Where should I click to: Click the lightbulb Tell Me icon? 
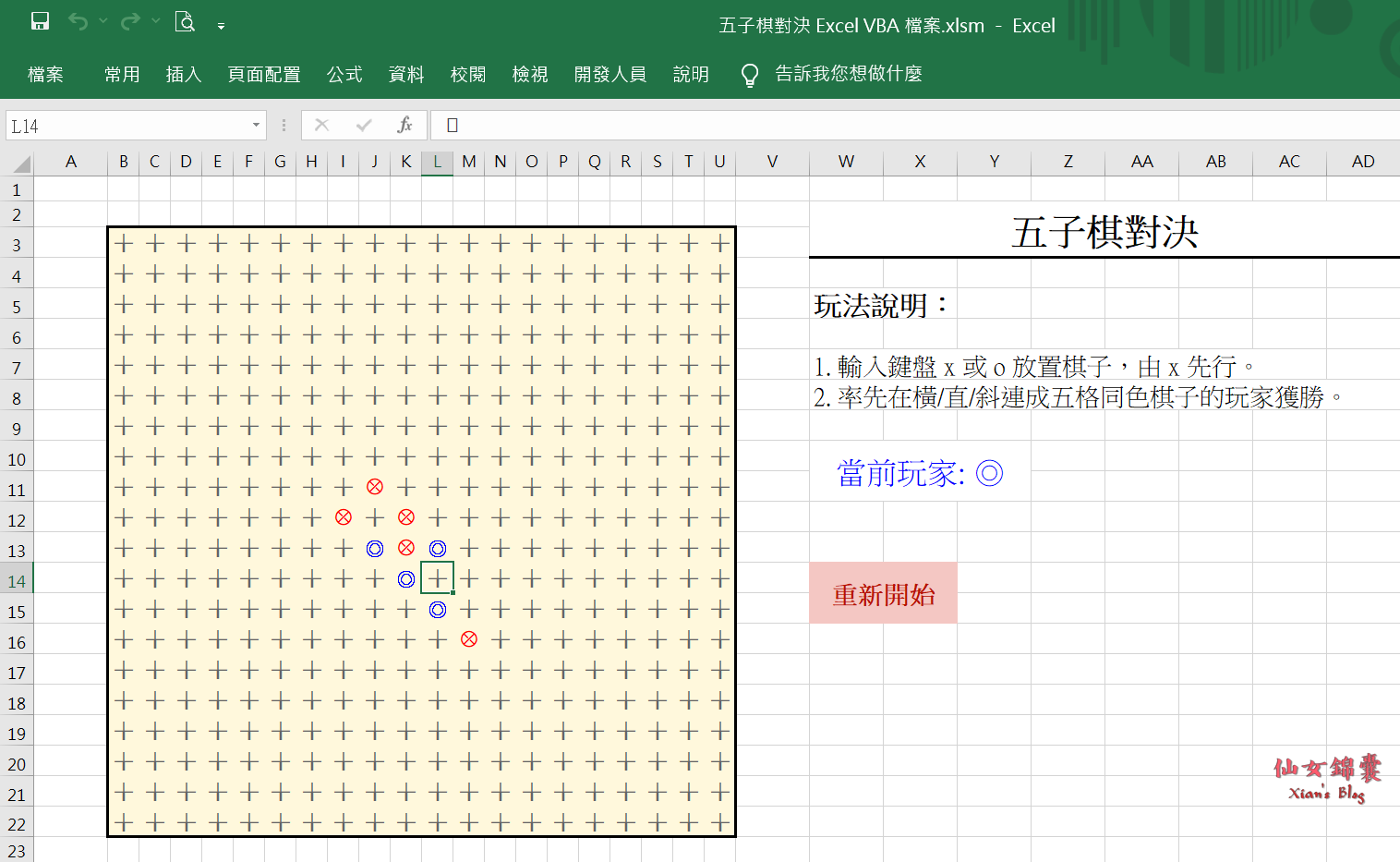click(750, 75)
